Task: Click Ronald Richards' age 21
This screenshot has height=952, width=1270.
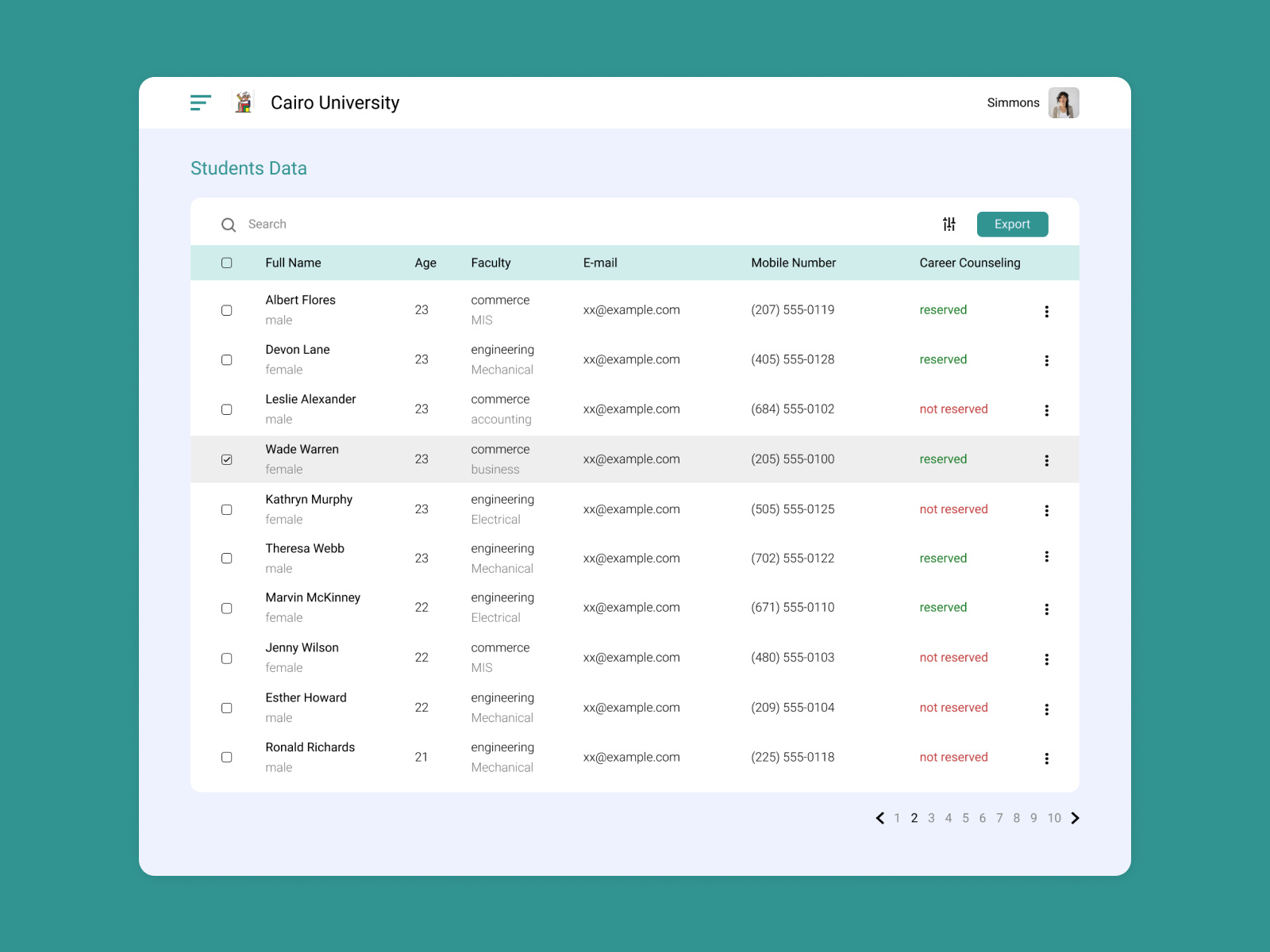Action: (x=421, y=757)
